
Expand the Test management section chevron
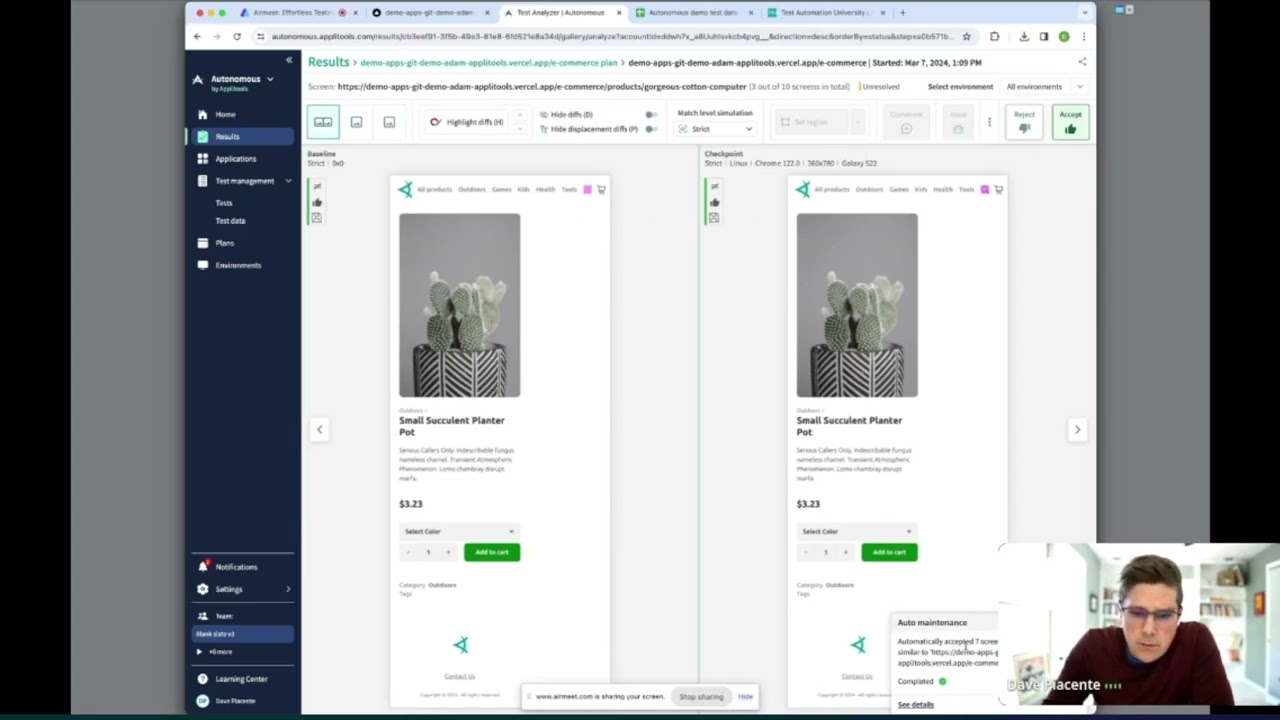pos(288,181)
